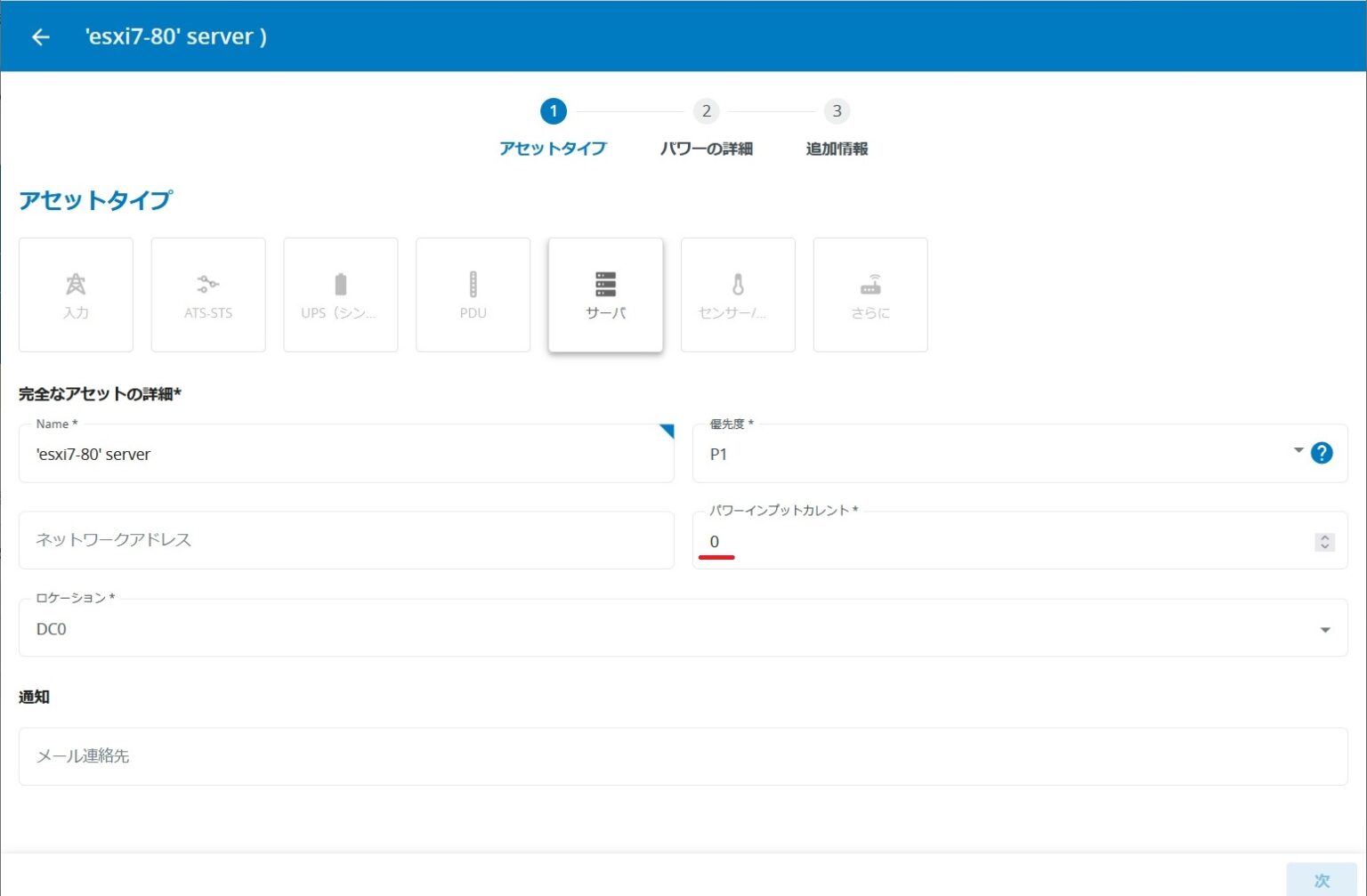1367x896 pixels.
Task: Click the back arrow in the header
Action: (x=39, y=36)
